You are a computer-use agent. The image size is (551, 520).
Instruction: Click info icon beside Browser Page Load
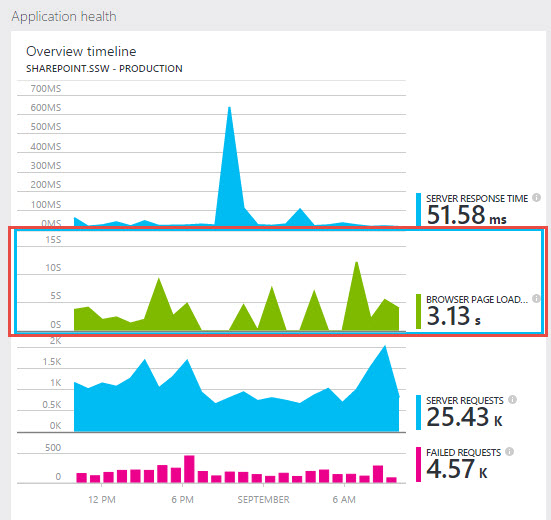536,298
